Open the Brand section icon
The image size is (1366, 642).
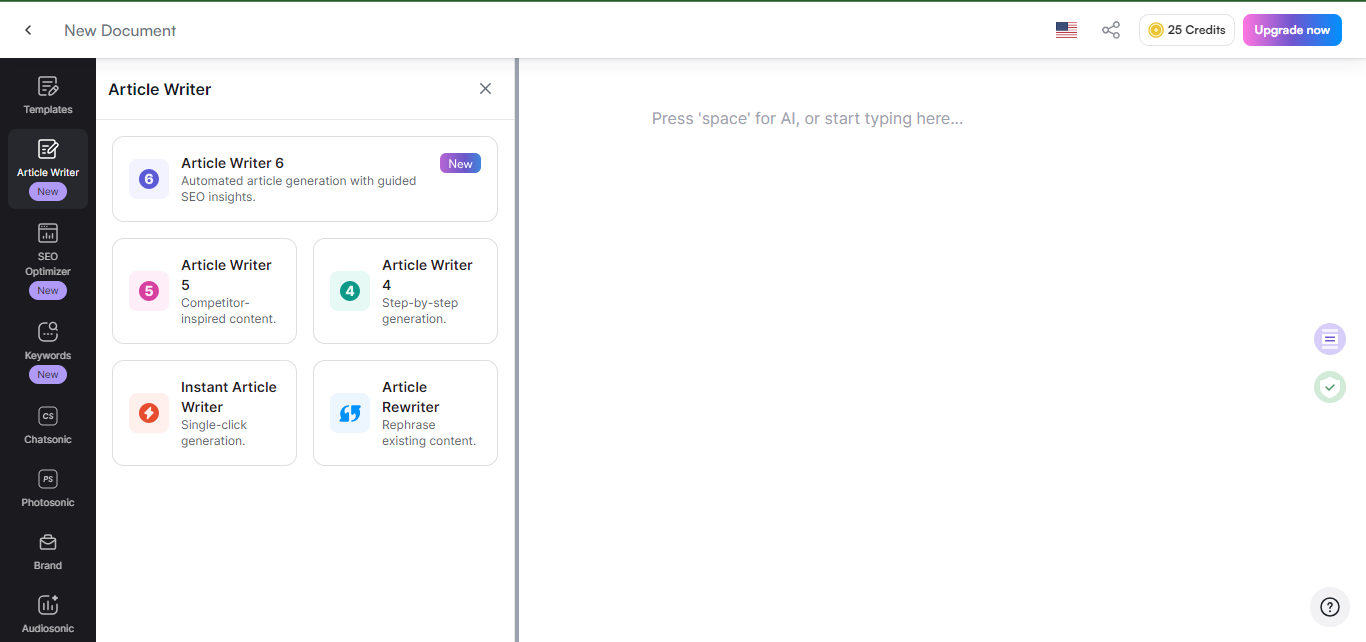pyautogui.click(x=48, y=551)
